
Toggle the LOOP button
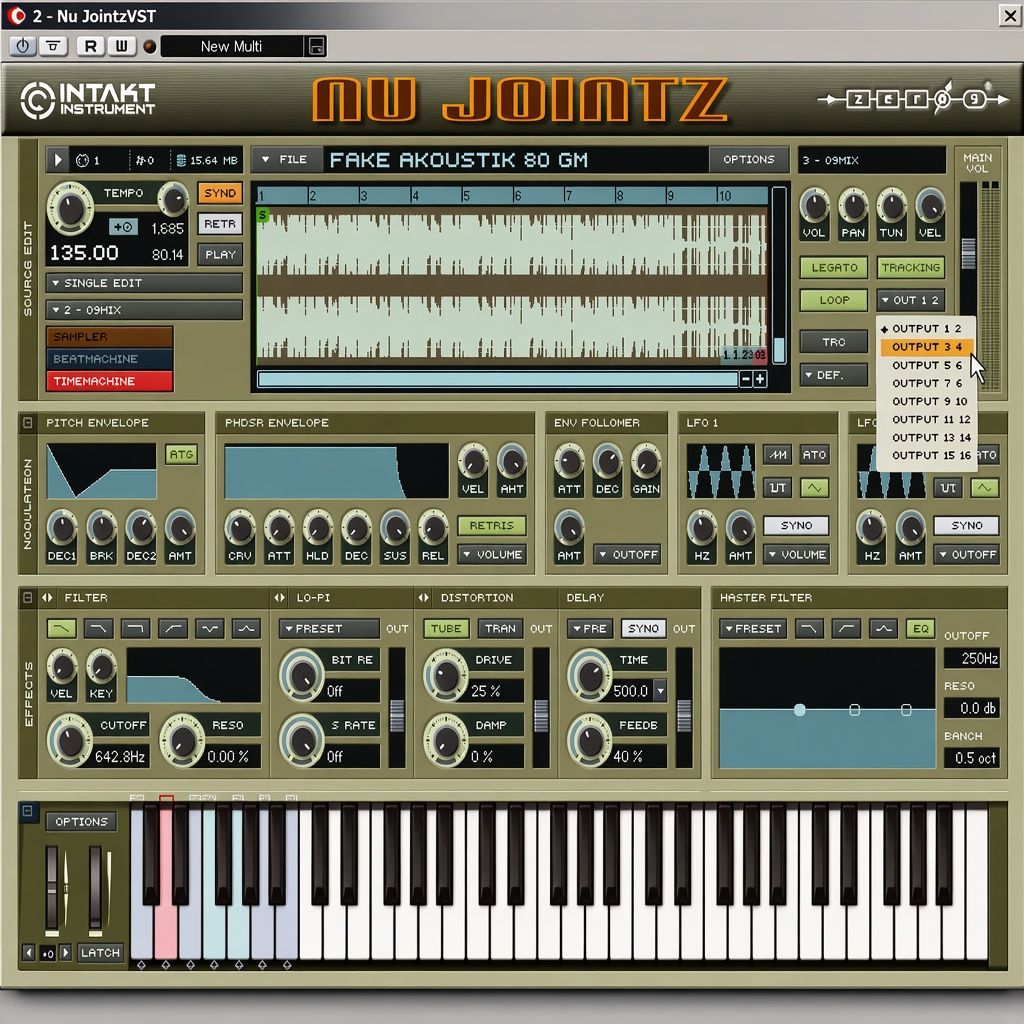click(x=834, y=300)
